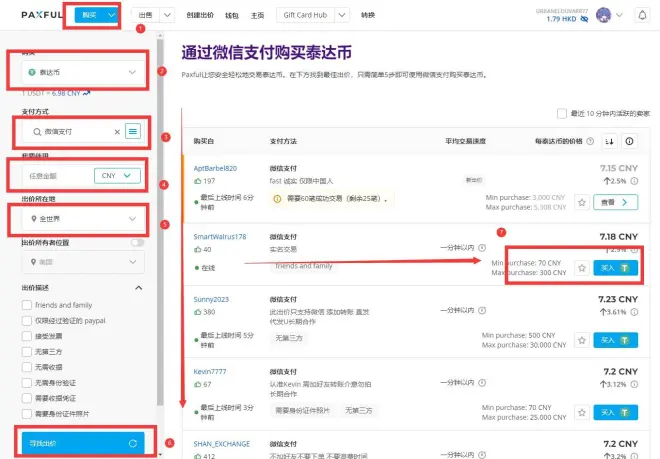Check the 'friends and family' checkbox
660x459 pixels.
[26, 305]
